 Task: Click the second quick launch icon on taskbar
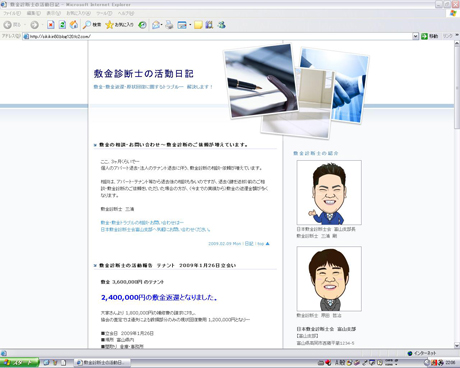point(55,362)
